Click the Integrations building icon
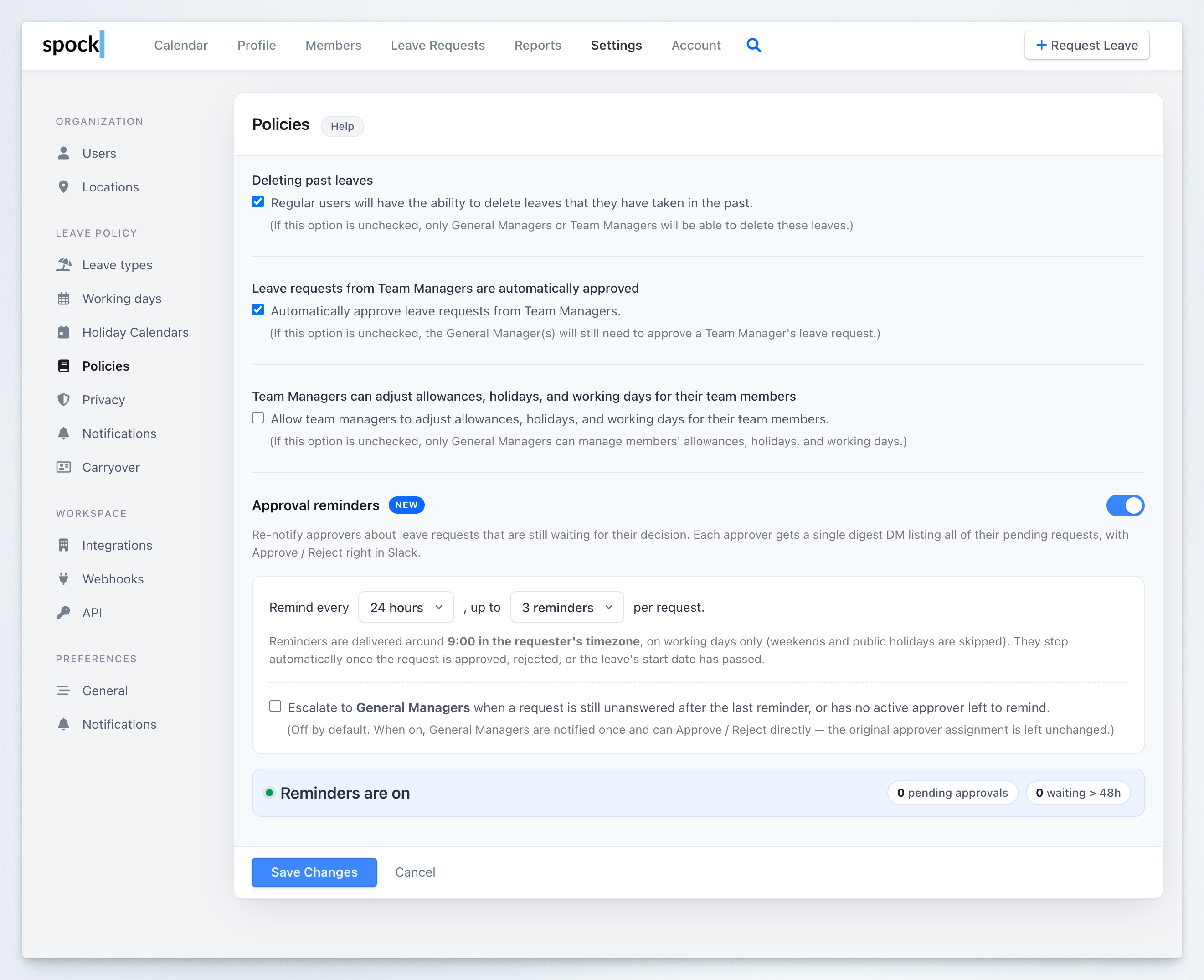Image resolution: width=1204 pixels, height=980 pixels. pyautogui.click(x=63, y=545)
